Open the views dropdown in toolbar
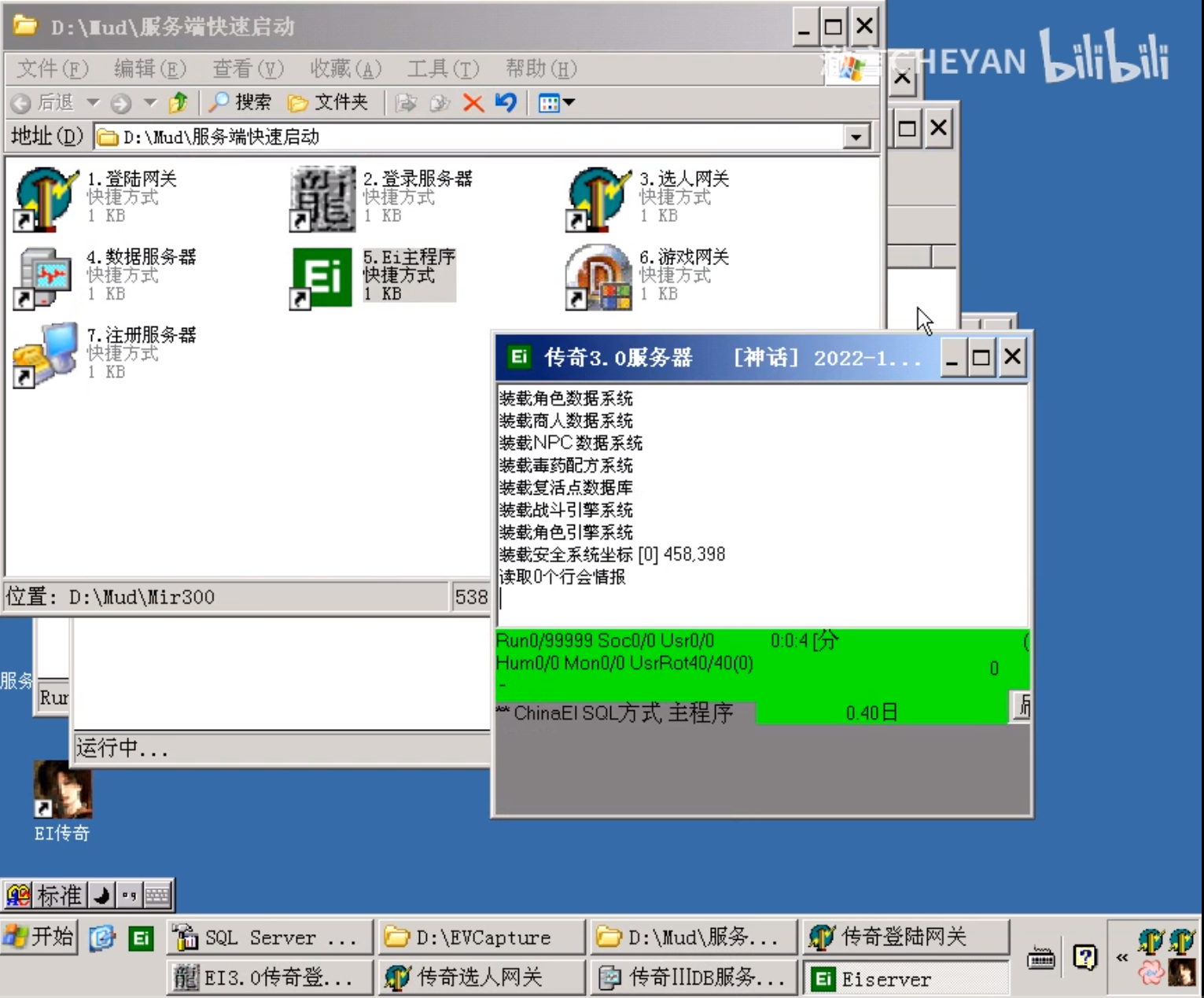The height and width of the screenshot is (998, 1204). point(557,103)
